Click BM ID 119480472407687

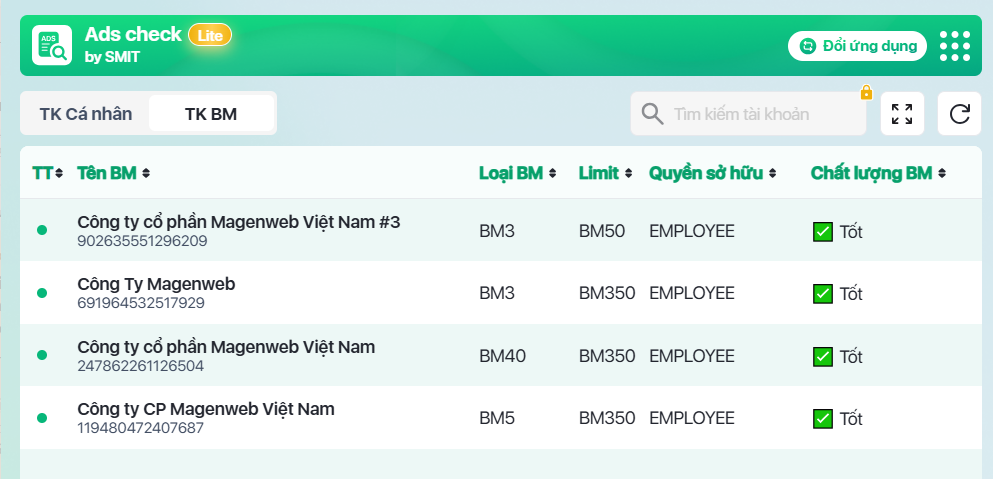click(x=141, y=428)
